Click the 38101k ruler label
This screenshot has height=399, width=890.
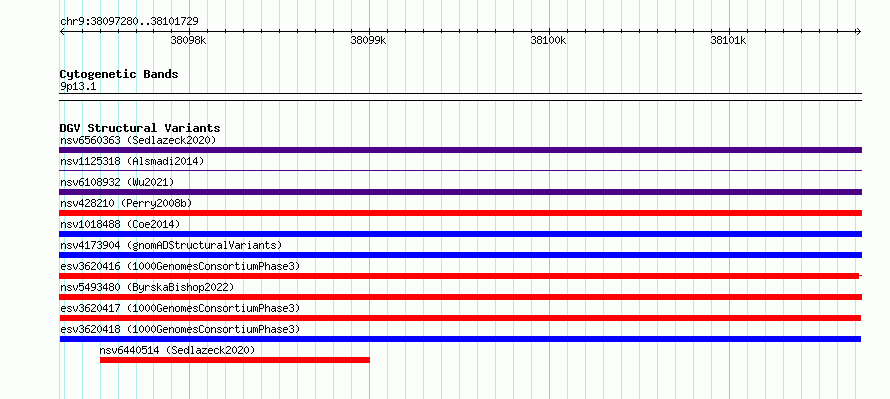[x=728, y=40]
